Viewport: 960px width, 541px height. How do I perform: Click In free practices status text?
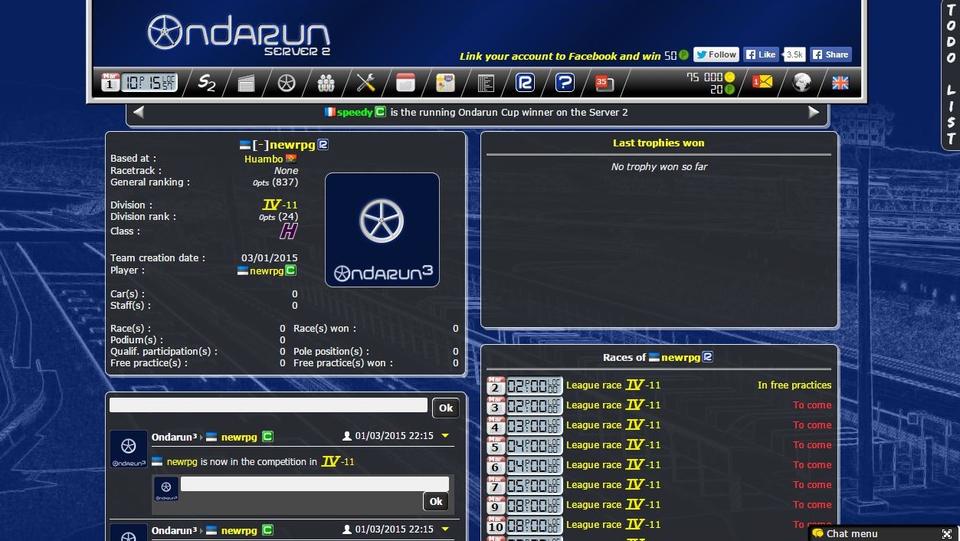coord(794,385)
